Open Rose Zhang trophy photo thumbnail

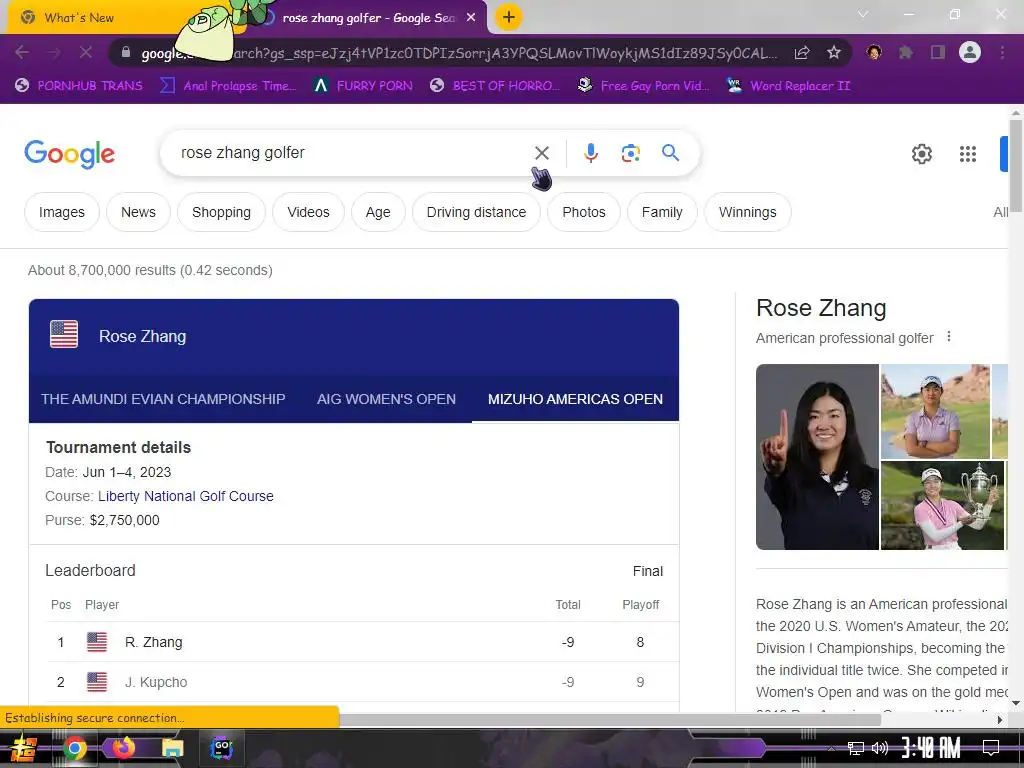(x=942, y=505)
